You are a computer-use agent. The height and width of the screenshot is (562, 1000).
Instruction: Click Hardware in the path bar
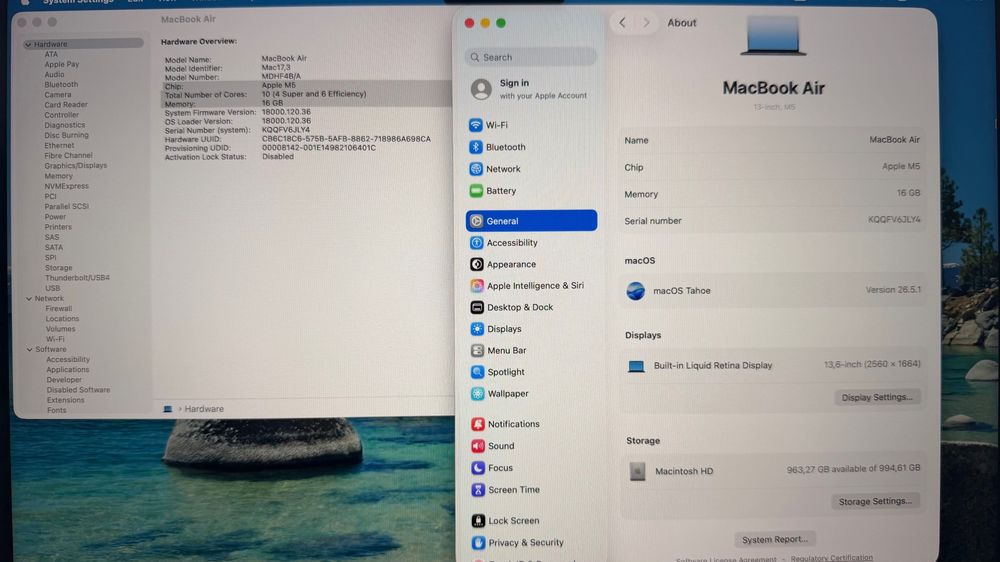[x=204, y=409]
